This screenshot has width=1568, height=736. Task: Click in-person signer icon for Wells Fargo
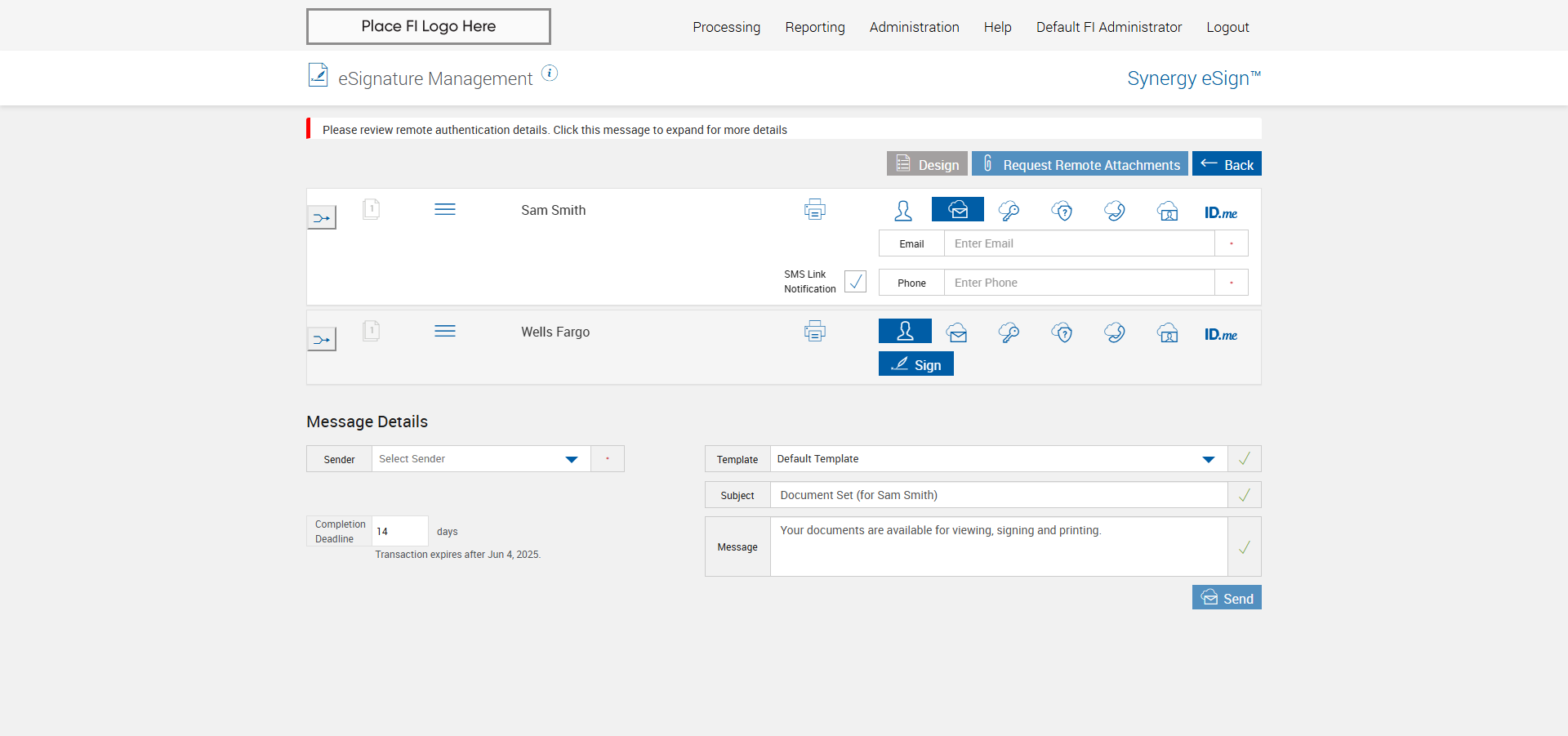click(x=905, y=331)
